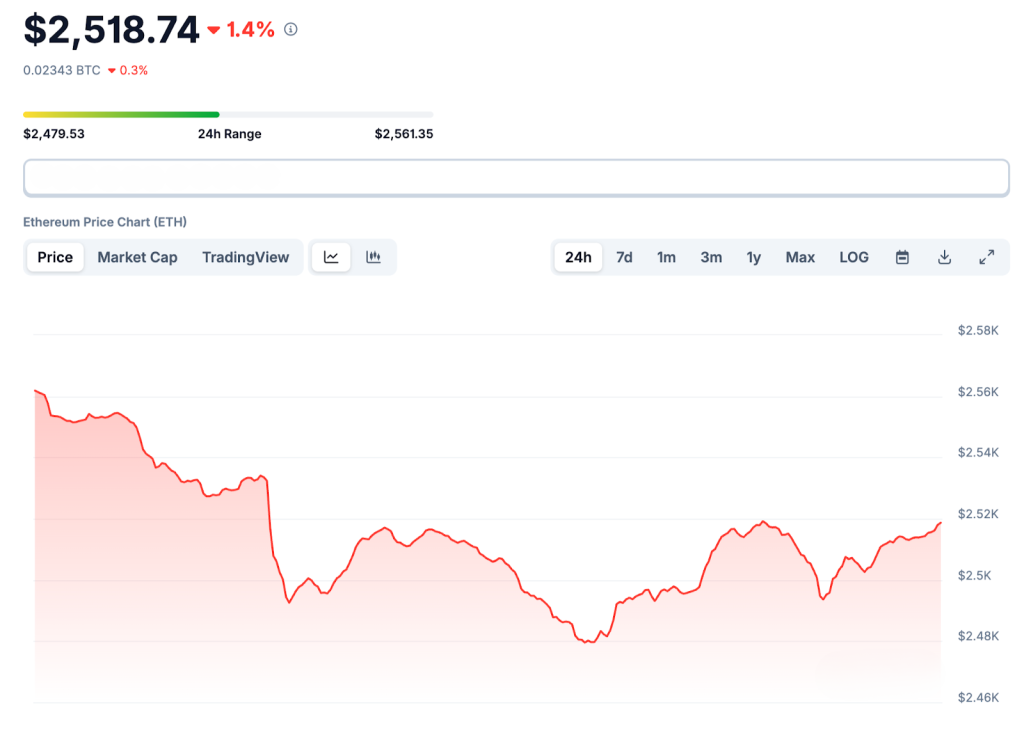
Task: Select the line chart view icon
Action: click(x=331, y=257)
